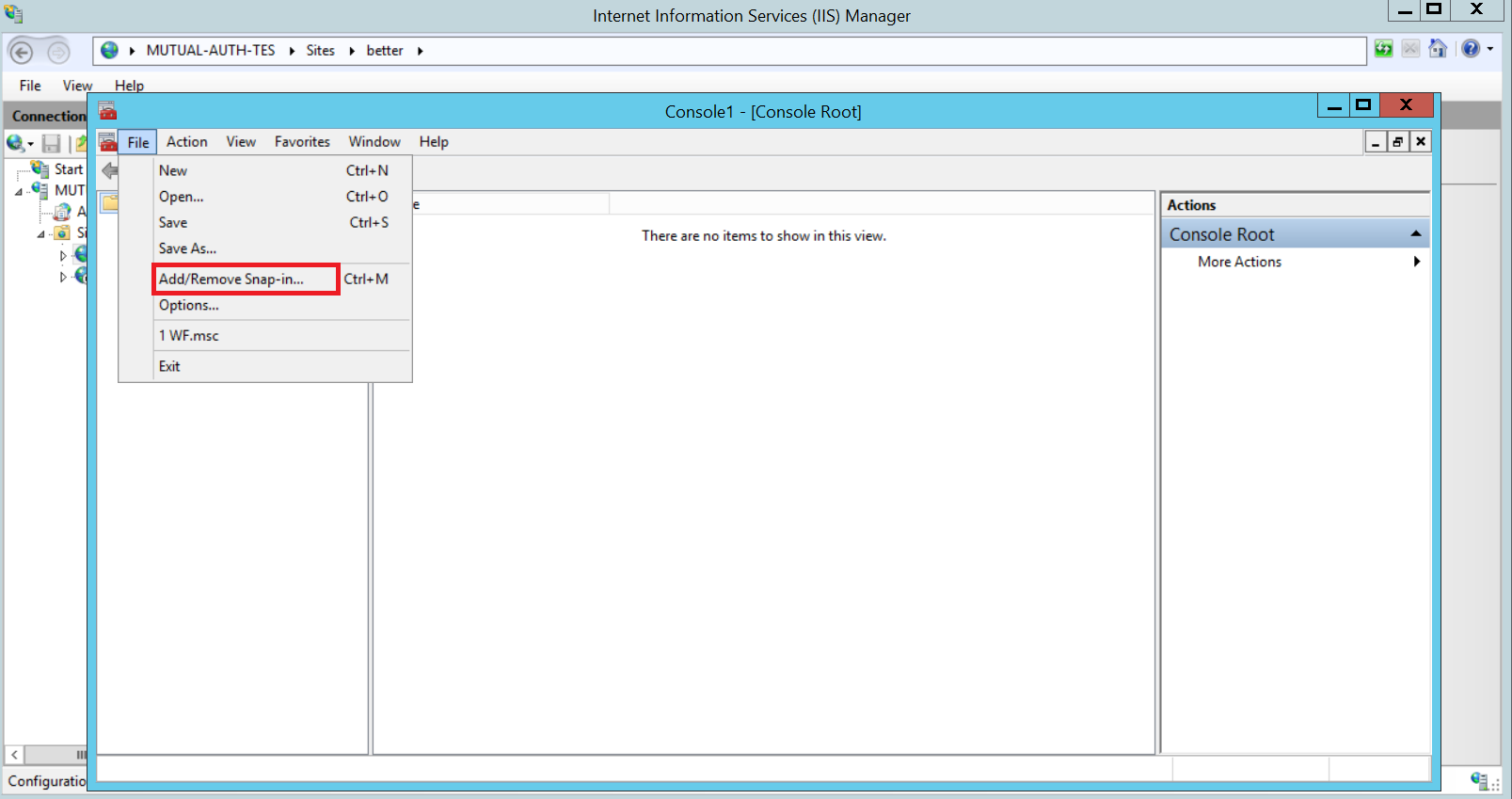Choose Options... in the File menu
The width and height of the screenshot is (1512, 799).
point(188,305)
